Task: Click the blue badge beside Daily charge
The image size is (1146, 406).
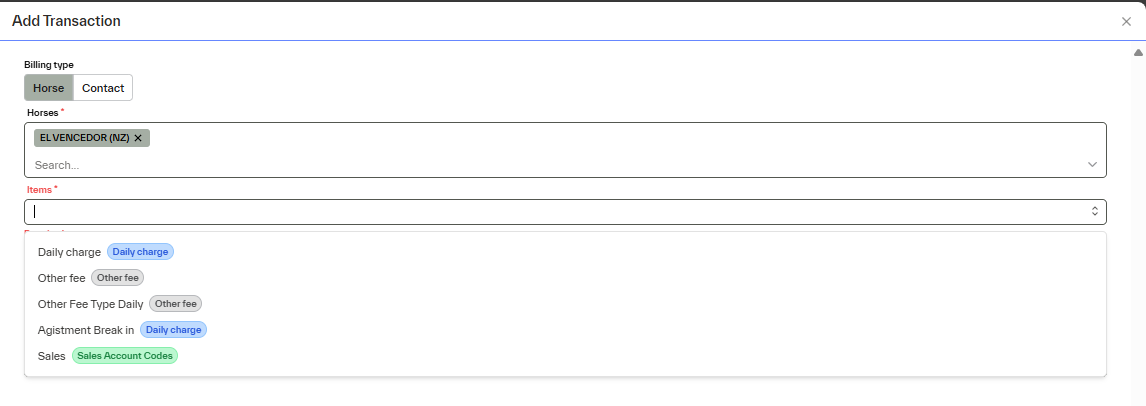Action: (140, 252)
